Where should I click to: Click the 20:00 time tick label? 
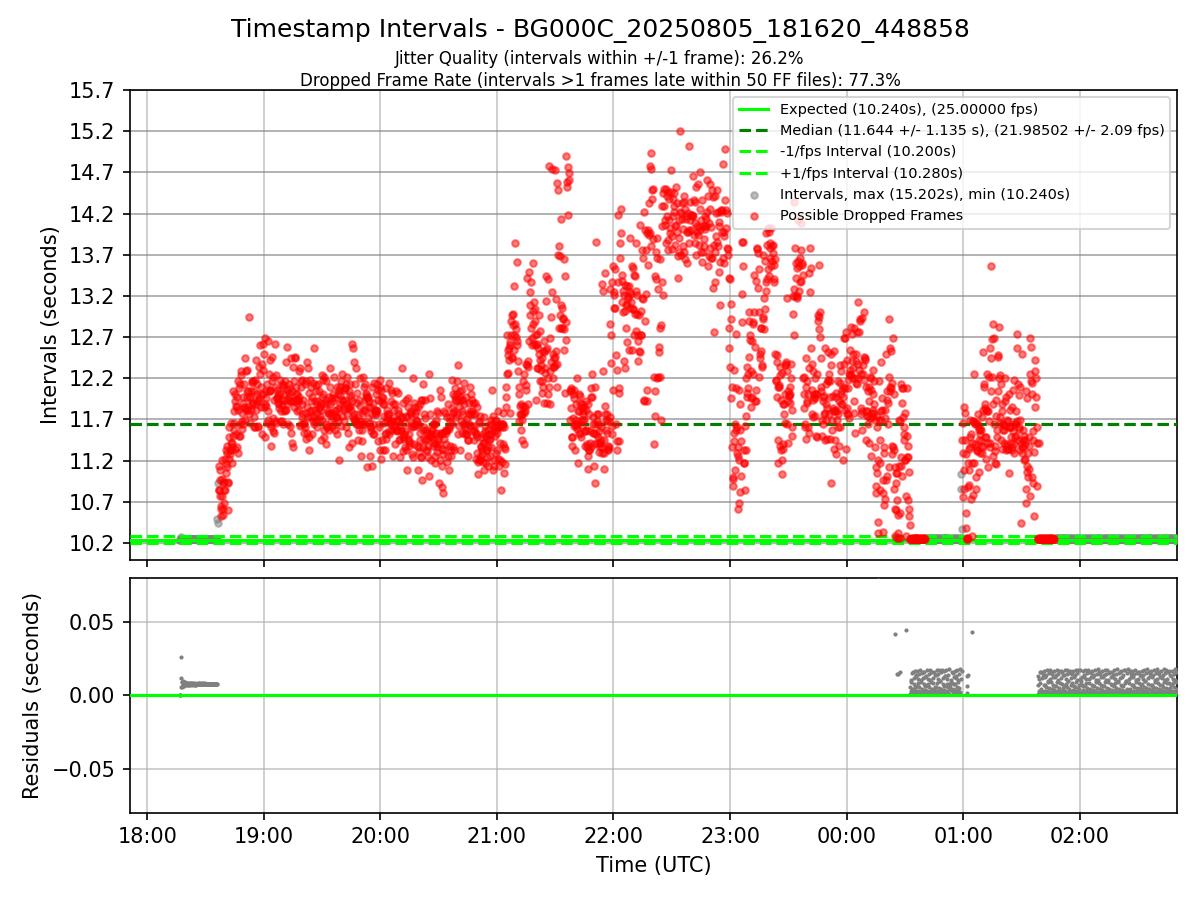380,834
